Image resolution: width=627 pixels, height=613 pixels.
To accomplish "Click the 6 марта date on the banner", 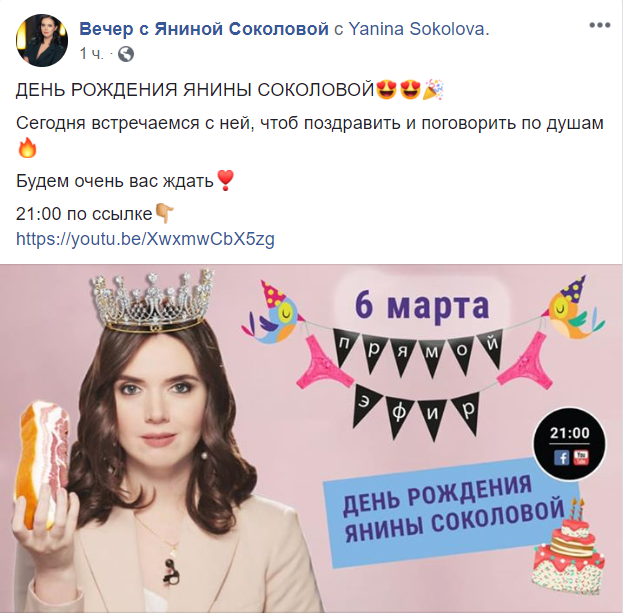I will tap(422, 306).
